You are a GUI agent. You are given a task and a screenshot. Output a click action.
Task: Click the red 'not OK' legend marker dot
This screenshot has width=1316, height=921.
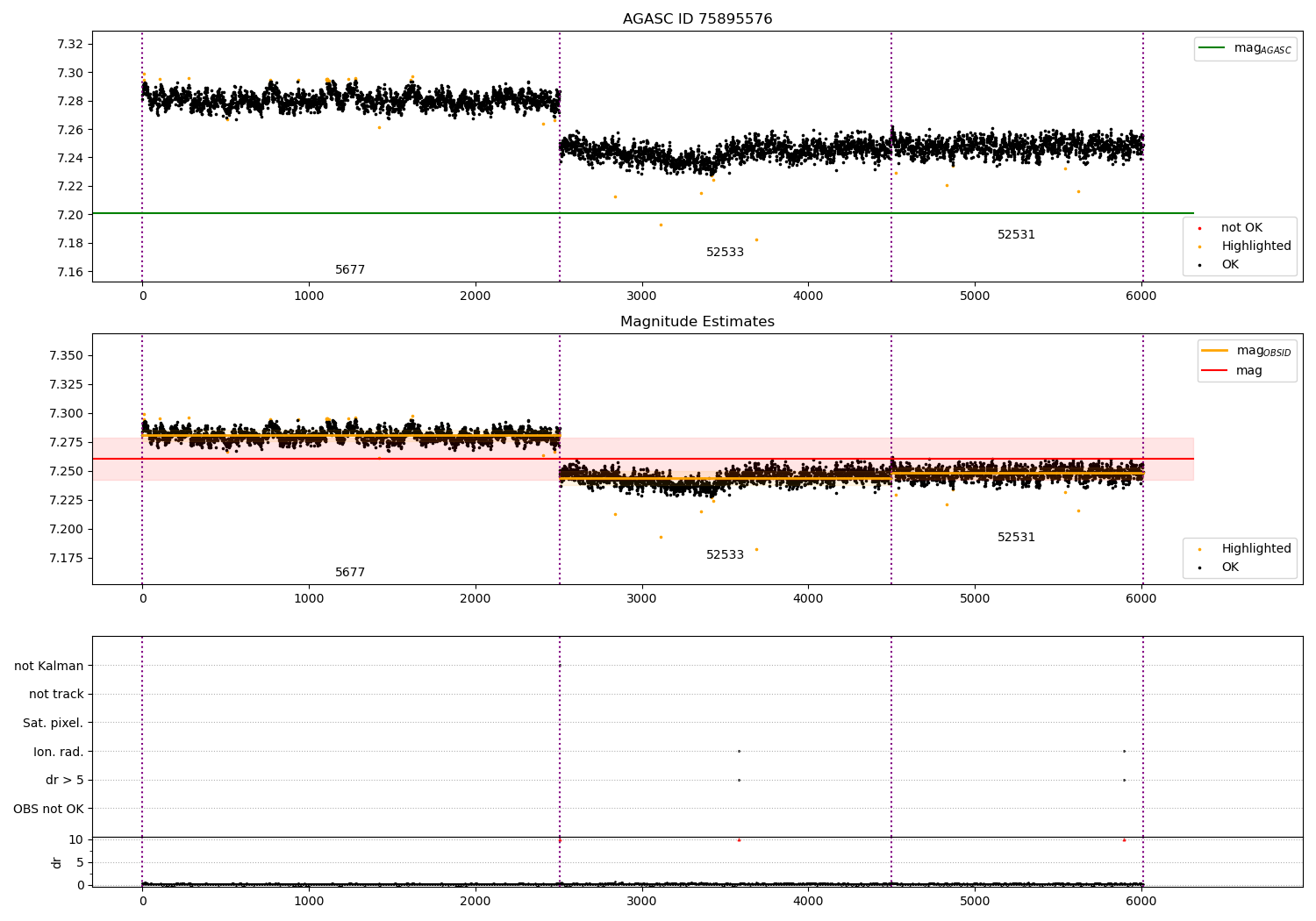(x=1199, y=228)
